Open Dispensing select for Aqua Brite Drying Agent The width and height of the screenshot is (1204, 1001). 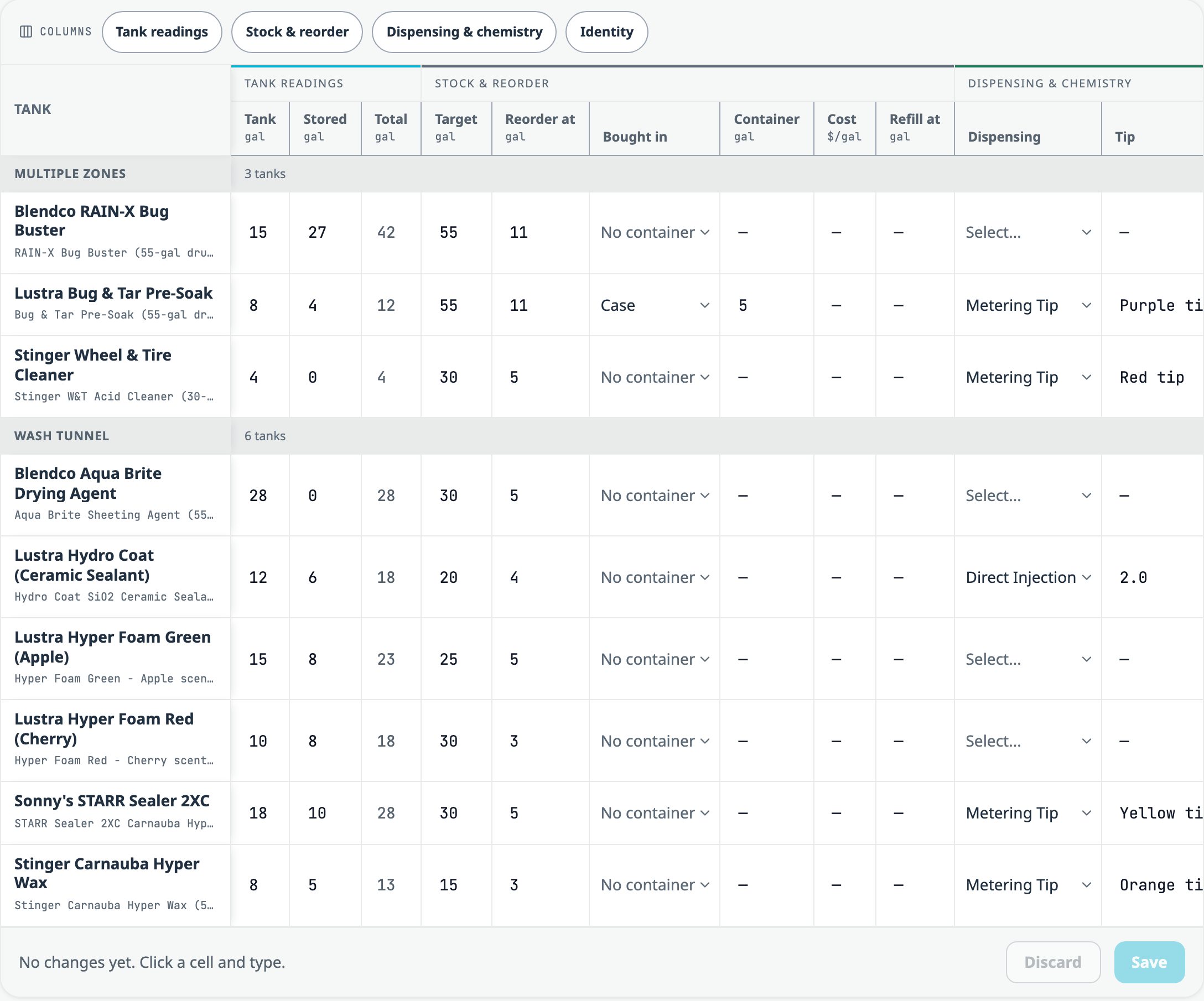coord(1028,496)
